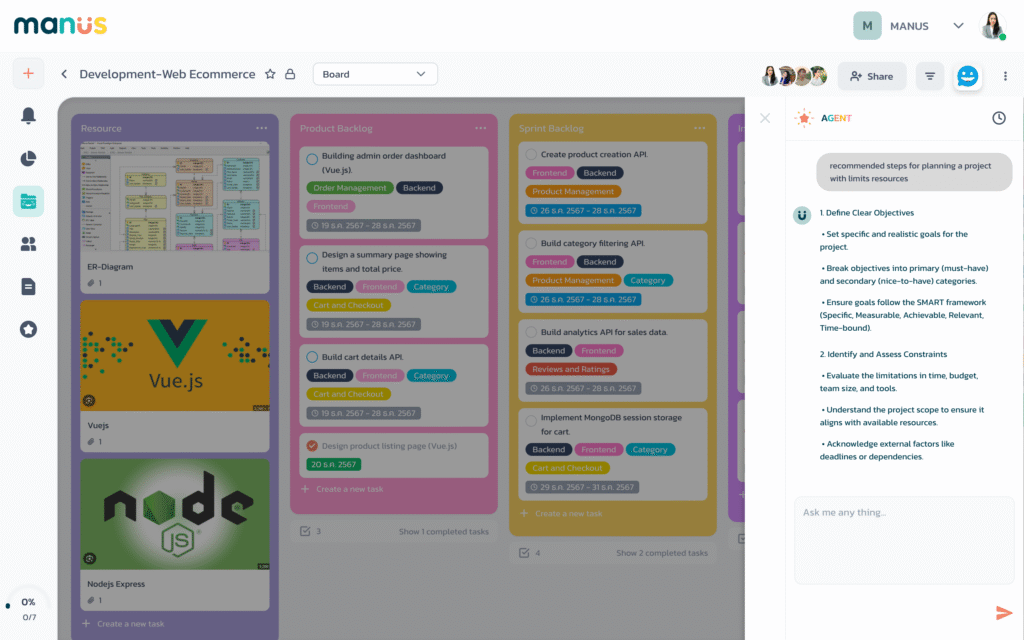
Task: Open the Board view dropdown
Action: (x=375, y=74)
